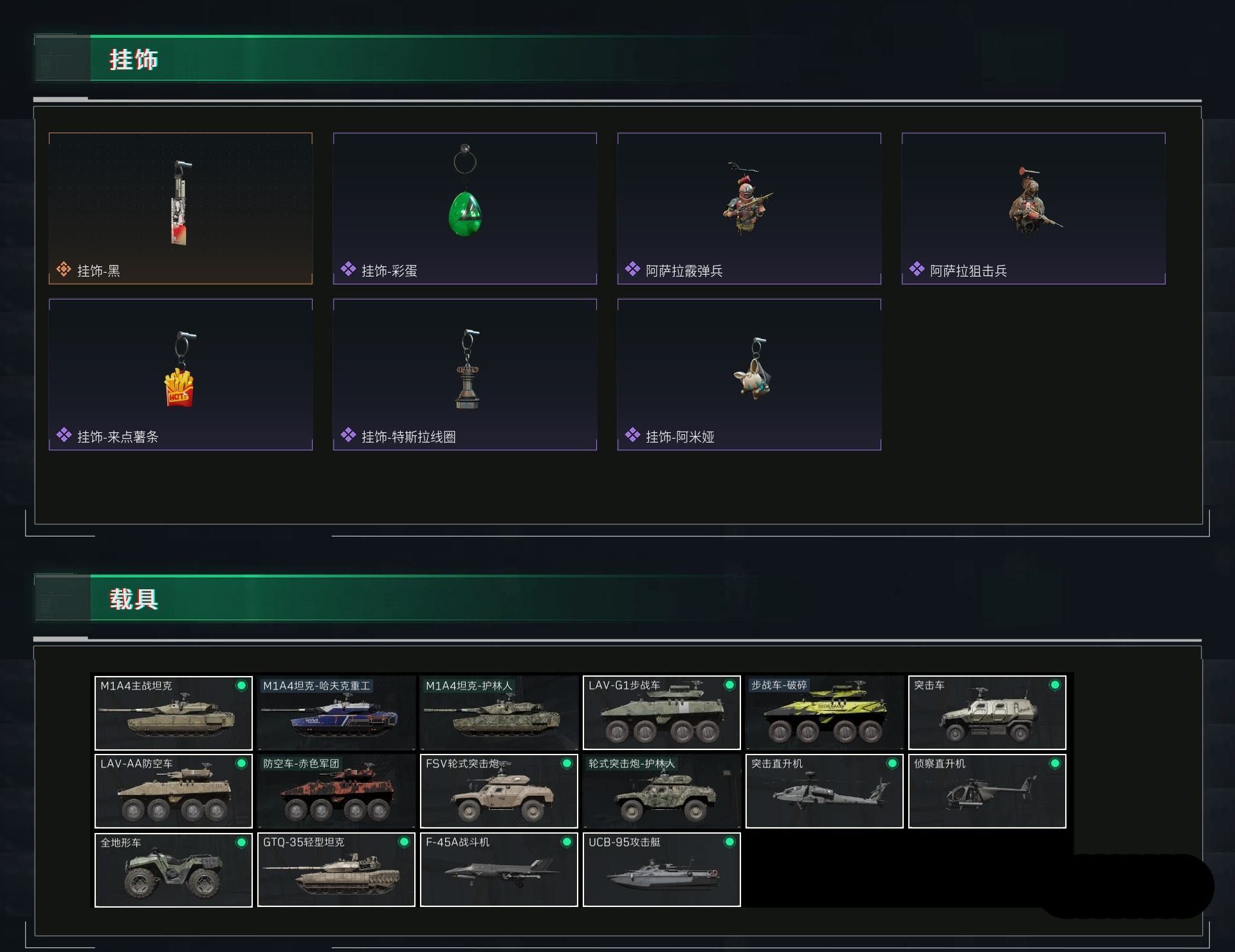This screenshot has width=1235, height=952.
Task: Select the F-45A战斗机 vehicle card
Action: pos(499,870)
